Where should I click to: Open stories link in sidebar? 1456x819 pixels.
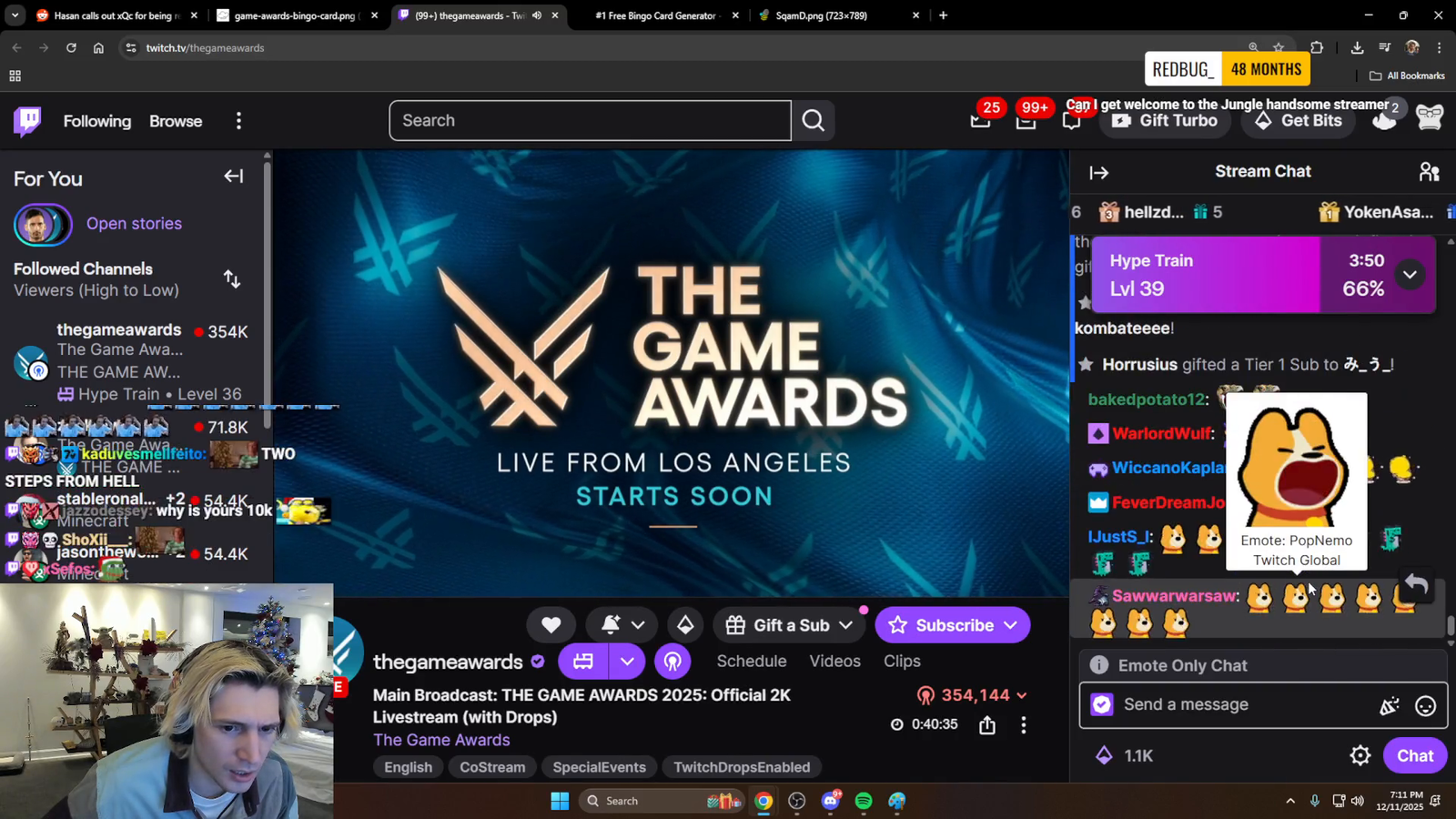point(134,224)
